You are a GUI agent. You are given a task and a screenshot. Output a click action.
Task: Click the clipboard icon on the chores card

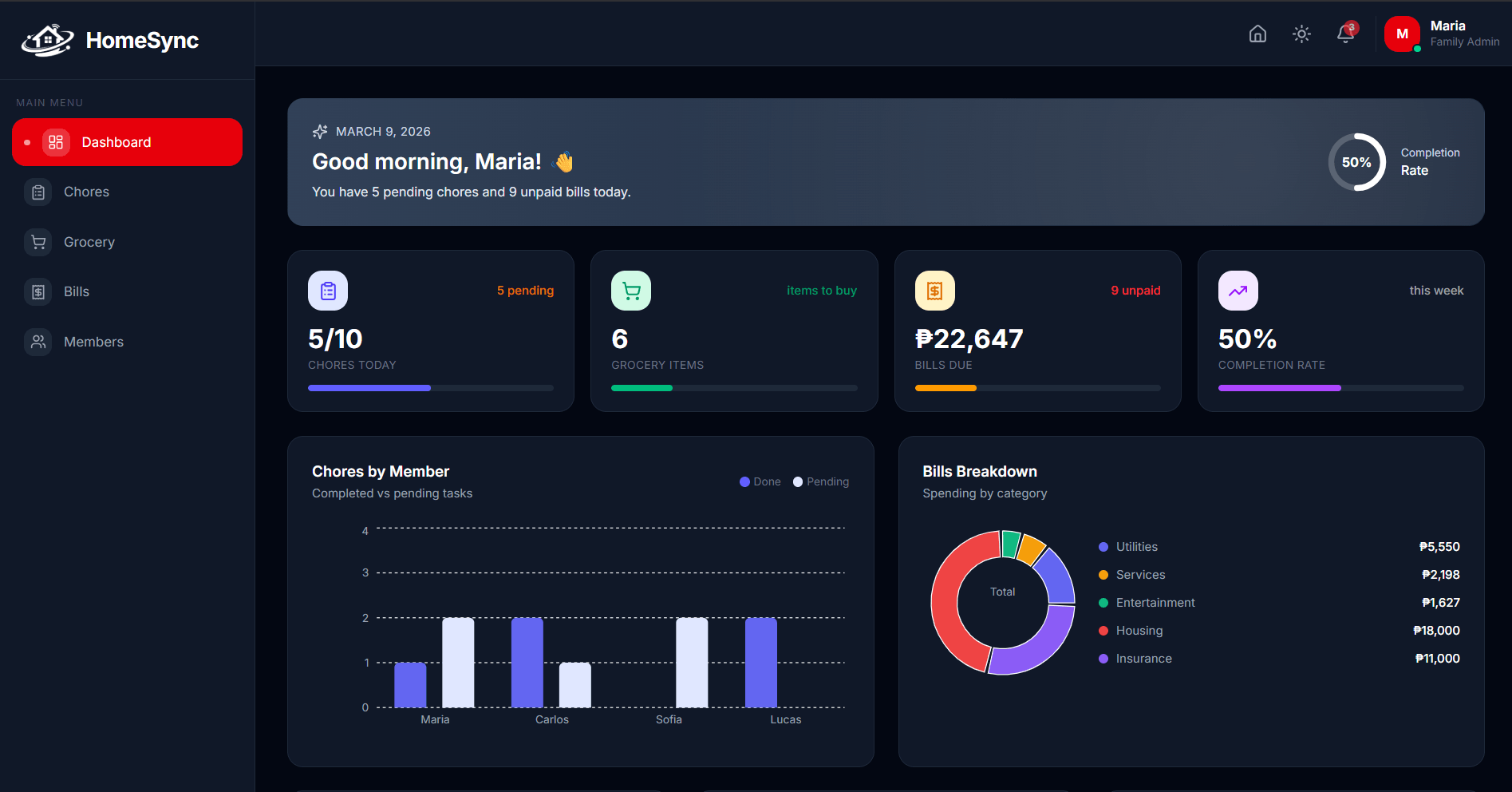pos(327,290)
